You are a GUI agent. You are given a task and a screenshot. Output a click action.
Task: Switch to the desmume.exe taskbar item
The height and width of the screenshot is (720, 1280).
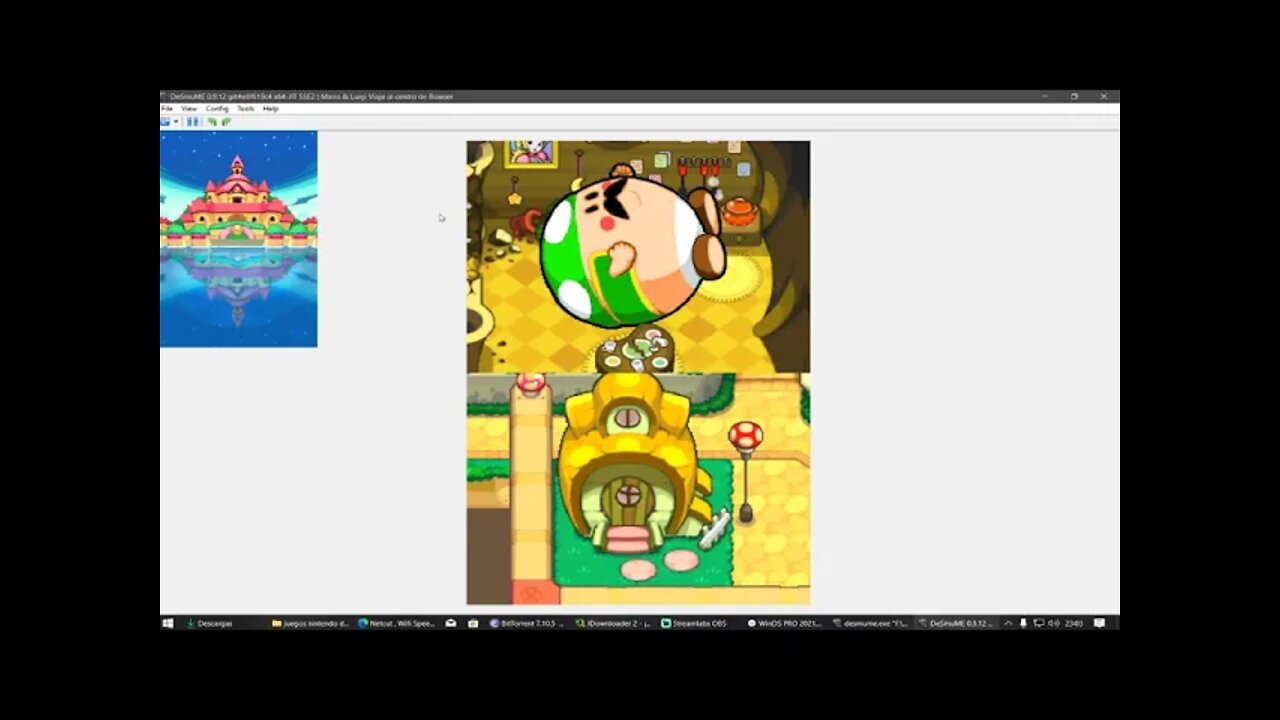(871, 623)
